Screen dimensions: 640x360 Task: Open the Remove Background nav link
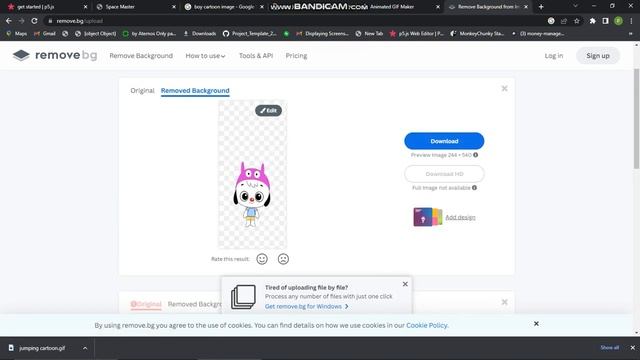141,56
